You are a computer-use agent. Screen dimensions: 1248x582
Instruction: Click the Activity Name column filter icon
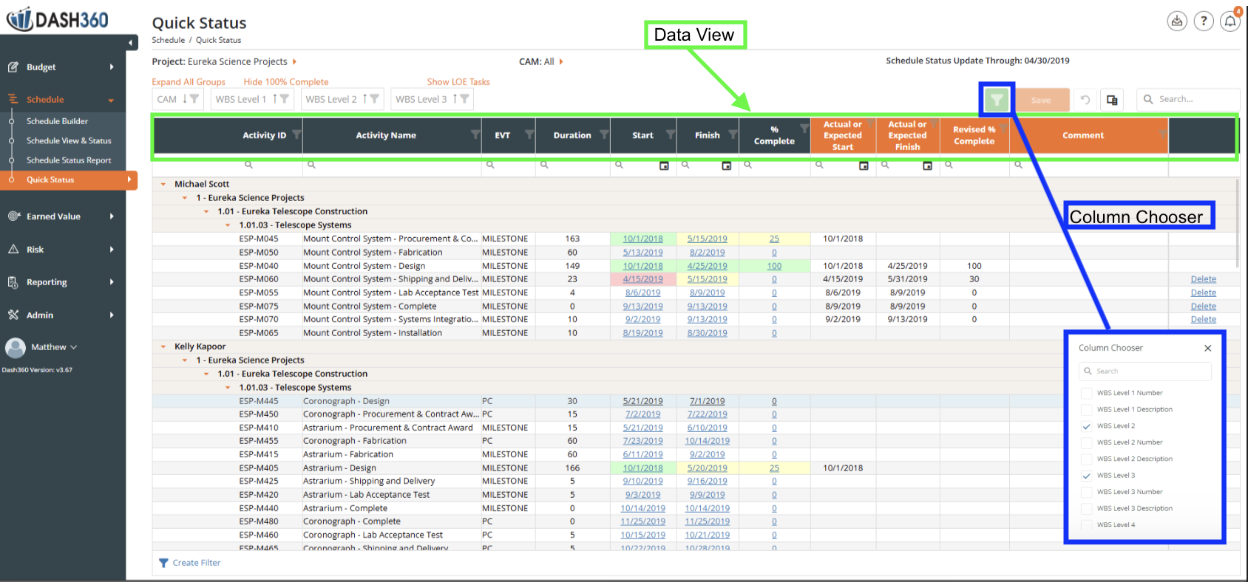(474, 134)
